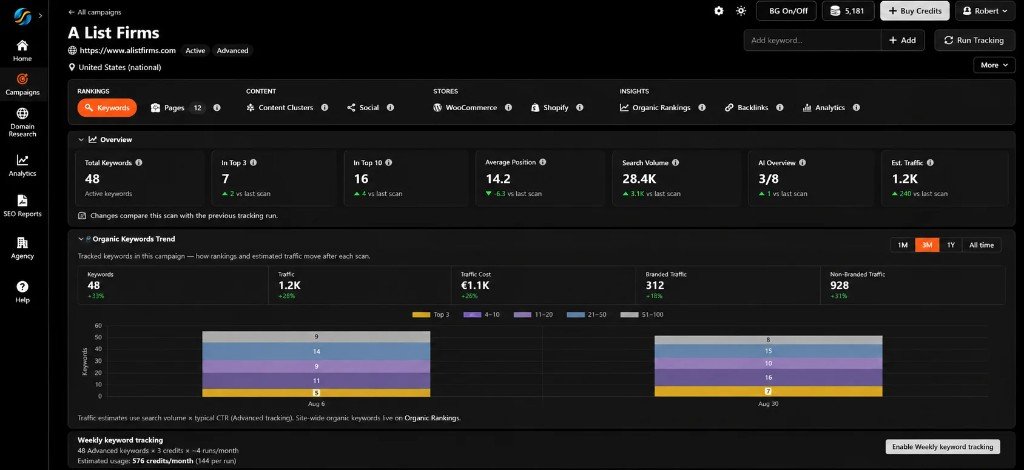Open Analytics in the left sidebar

pyautogui.click(x=22, y=165)
